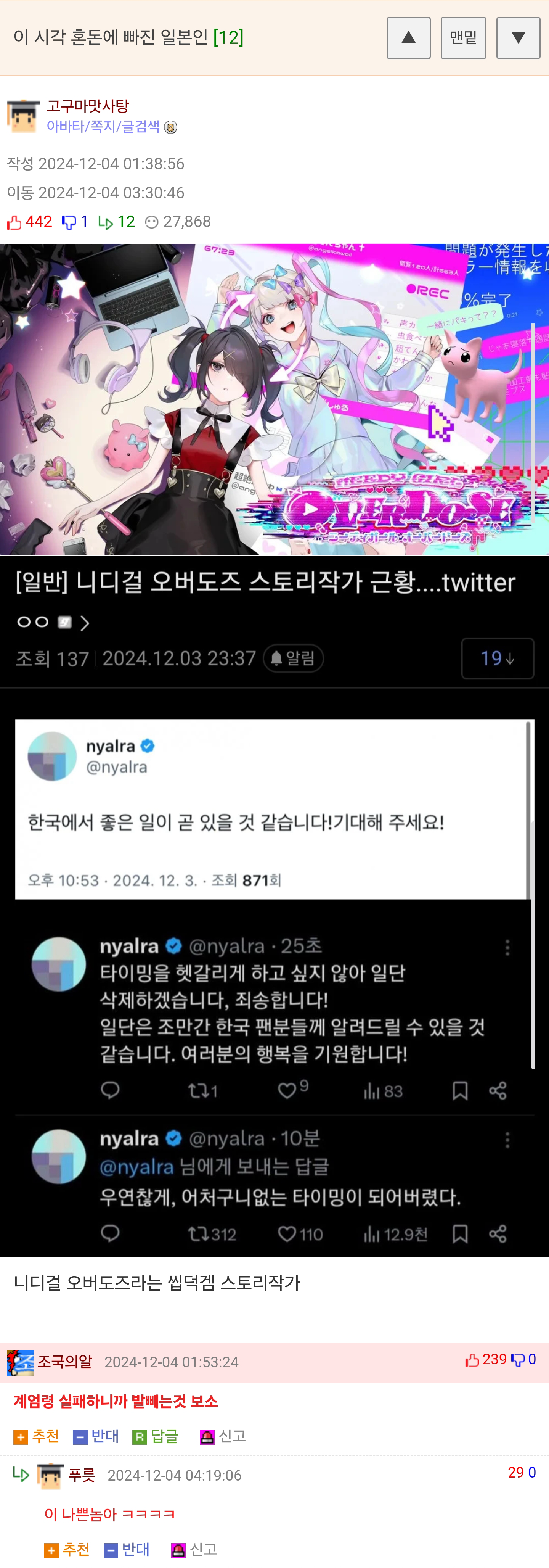549x1568 pixels.
Task: Click the post's thumbs-up recommend icon
Action: click(x=14, y=223)
